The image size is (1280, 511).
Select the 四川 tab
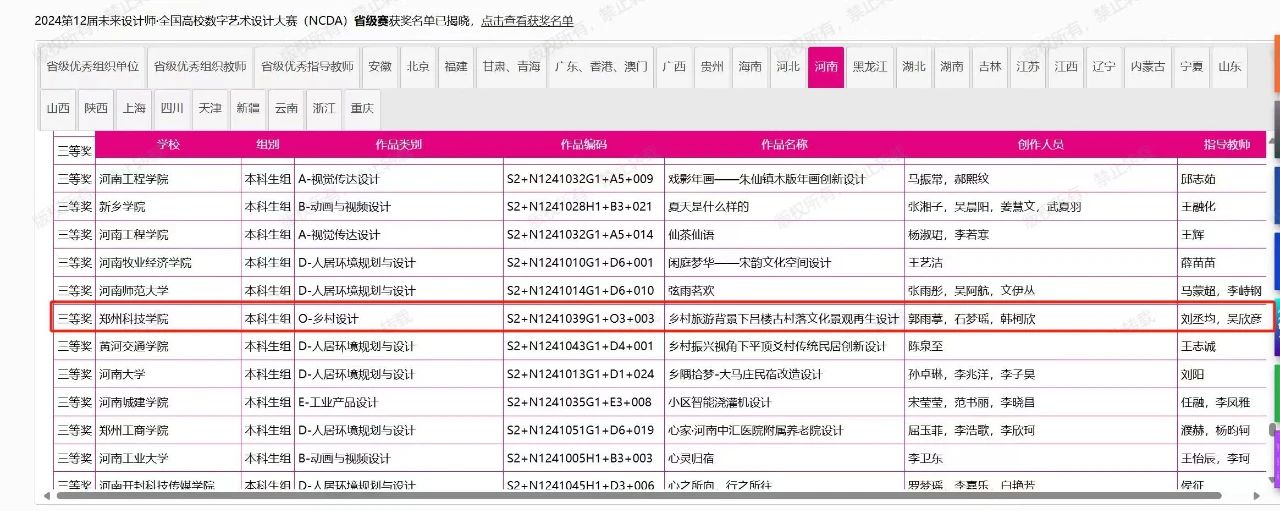173,109
